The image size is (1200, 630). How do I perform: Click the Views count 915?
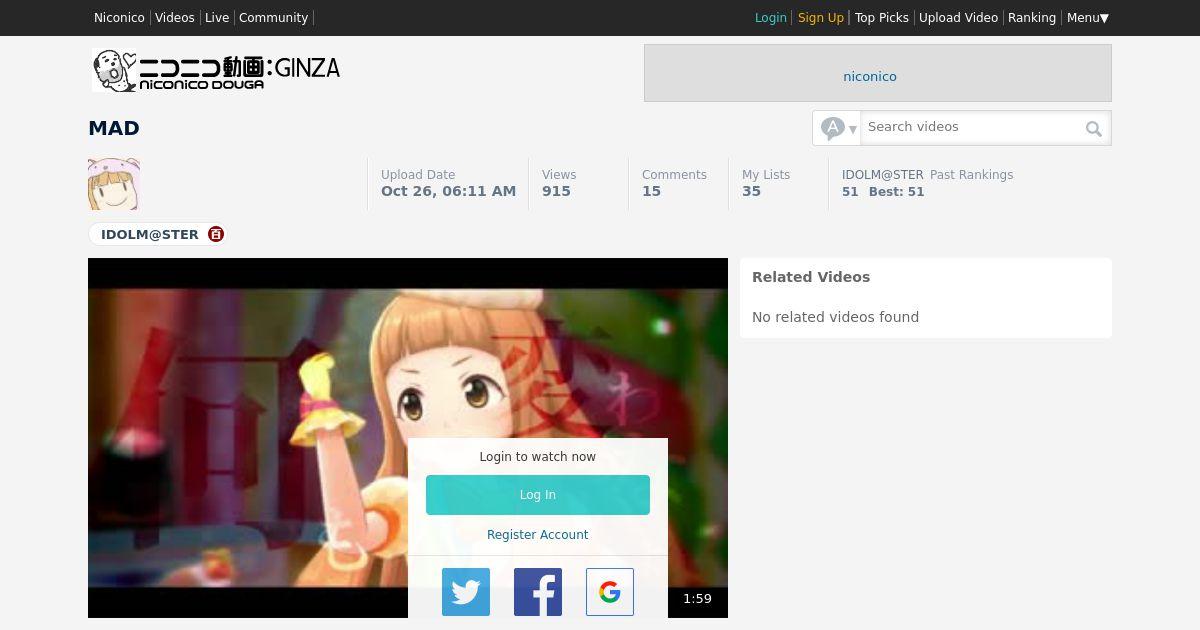(x=556, y=191)
